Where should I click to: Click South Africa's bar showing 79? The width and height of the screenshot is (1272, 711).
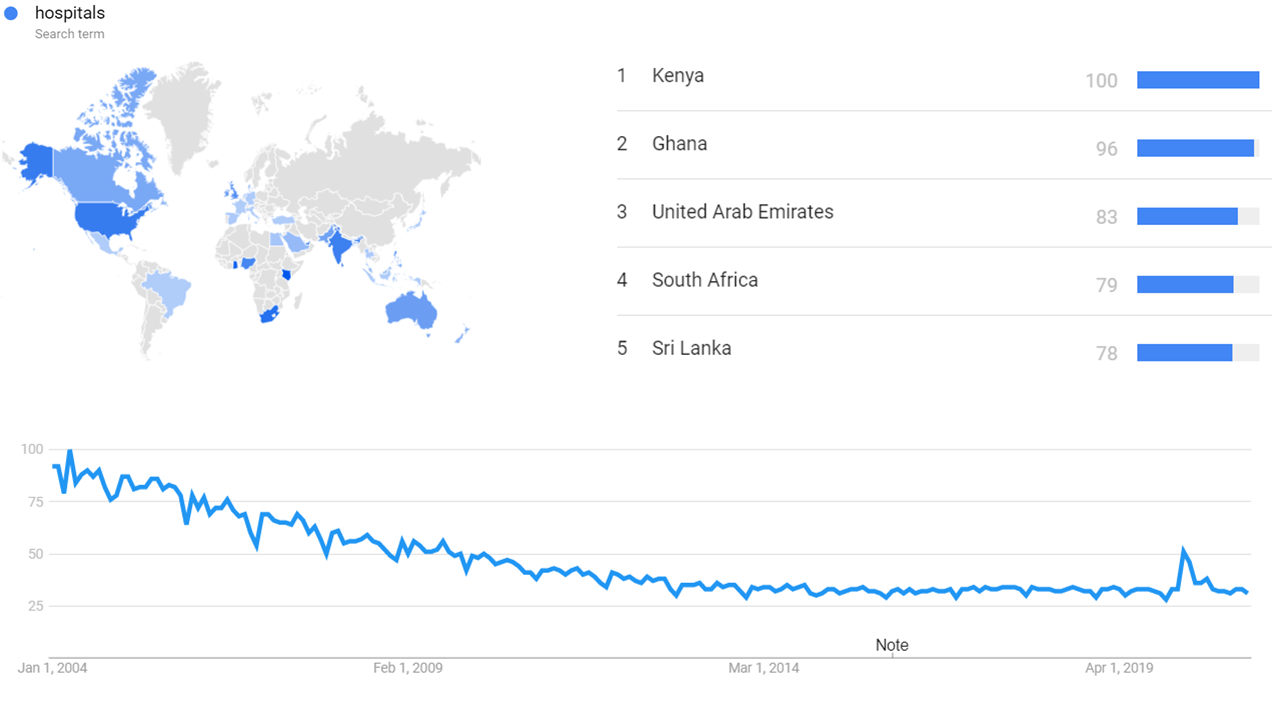pos(1185,284)
